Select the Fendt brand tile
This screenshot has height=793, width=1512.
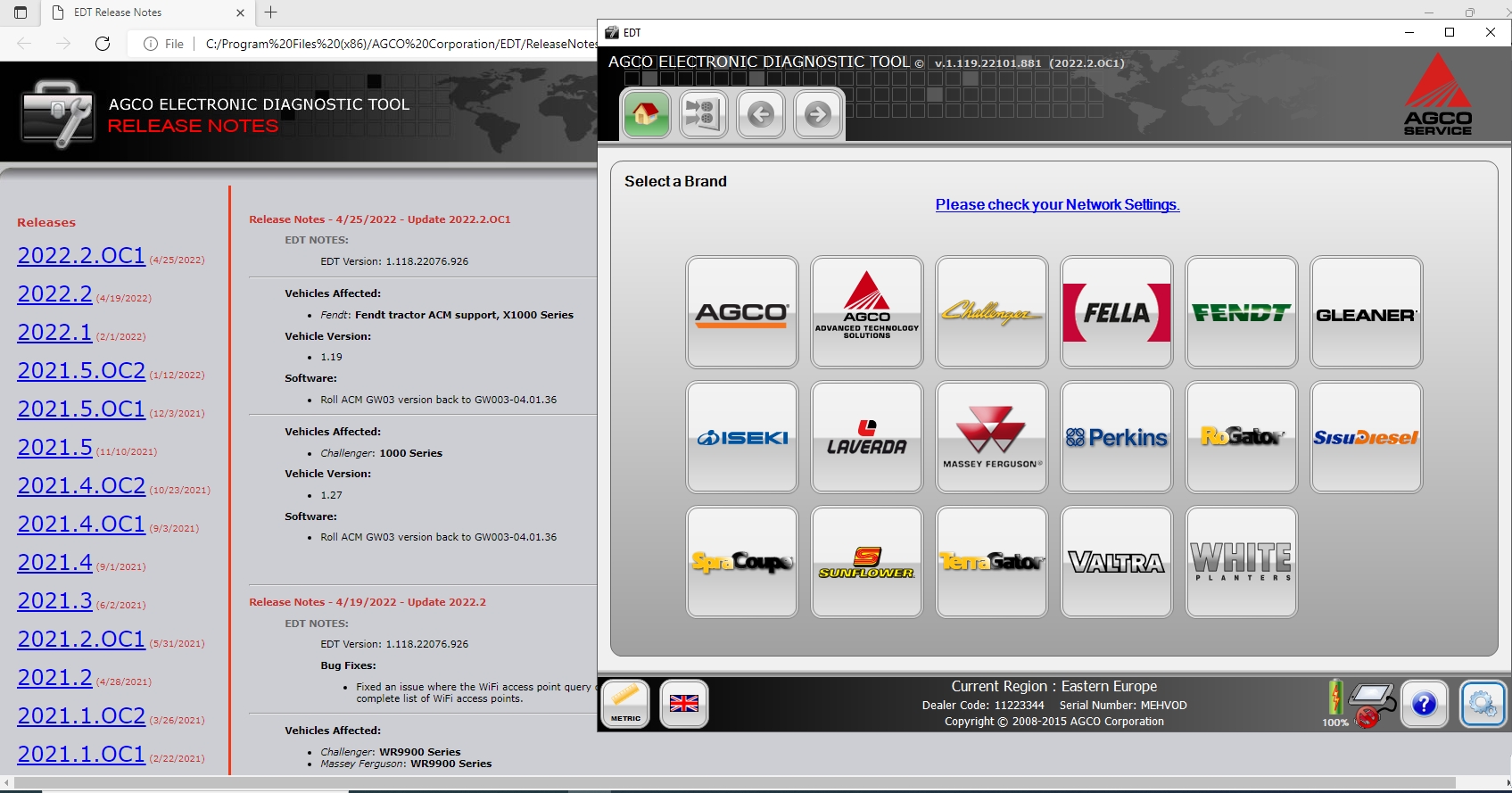click(1242, 312)
